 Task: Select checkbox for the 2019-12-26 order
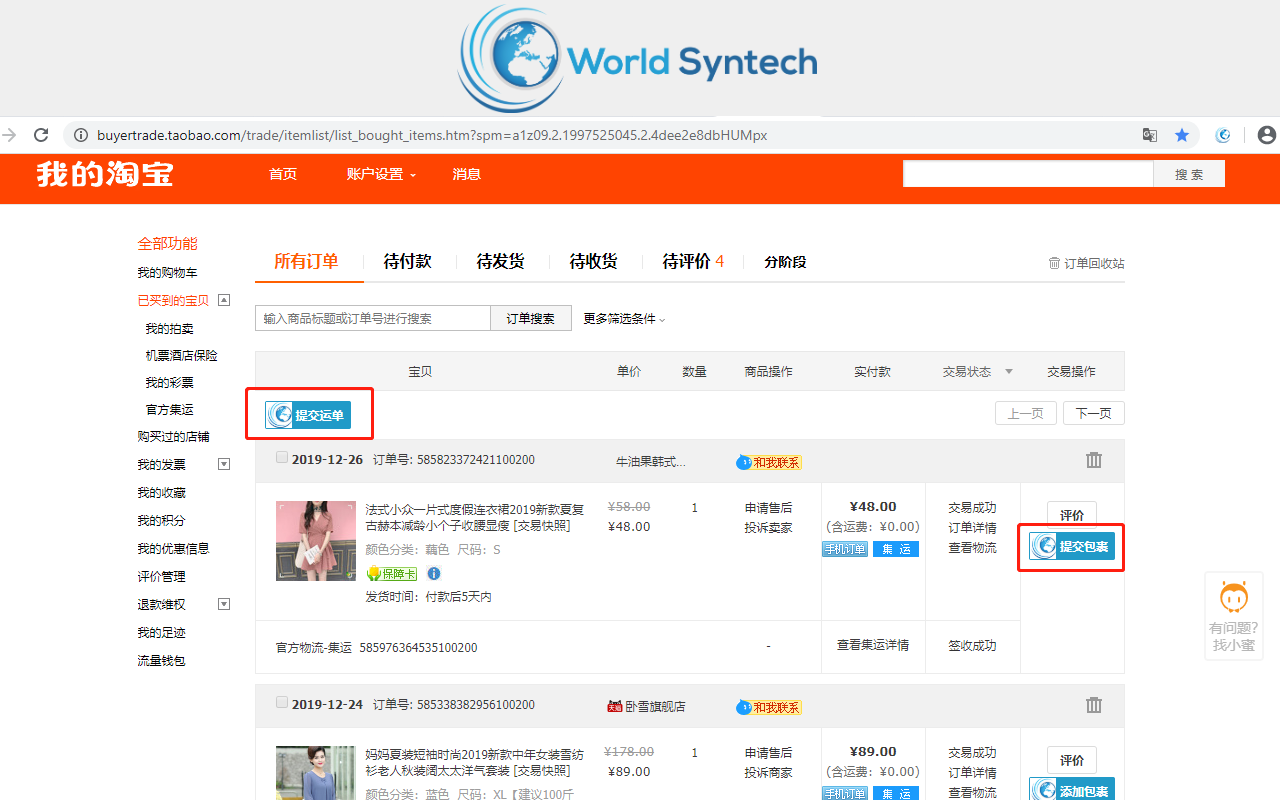pyautogui.click(x=281, y=457)
